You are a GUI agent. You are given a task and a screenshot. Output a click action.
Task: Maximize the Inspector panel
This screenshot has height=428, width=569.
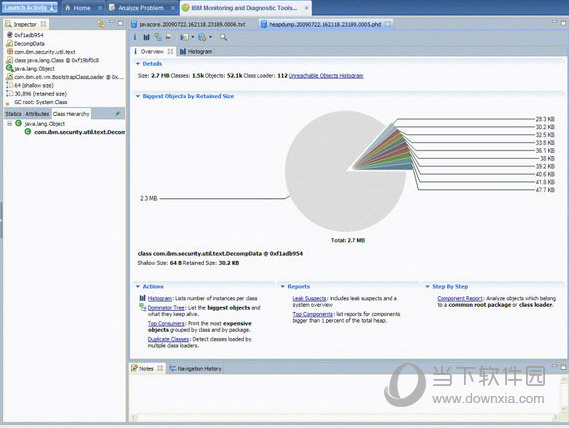click(x=120, y=23)
